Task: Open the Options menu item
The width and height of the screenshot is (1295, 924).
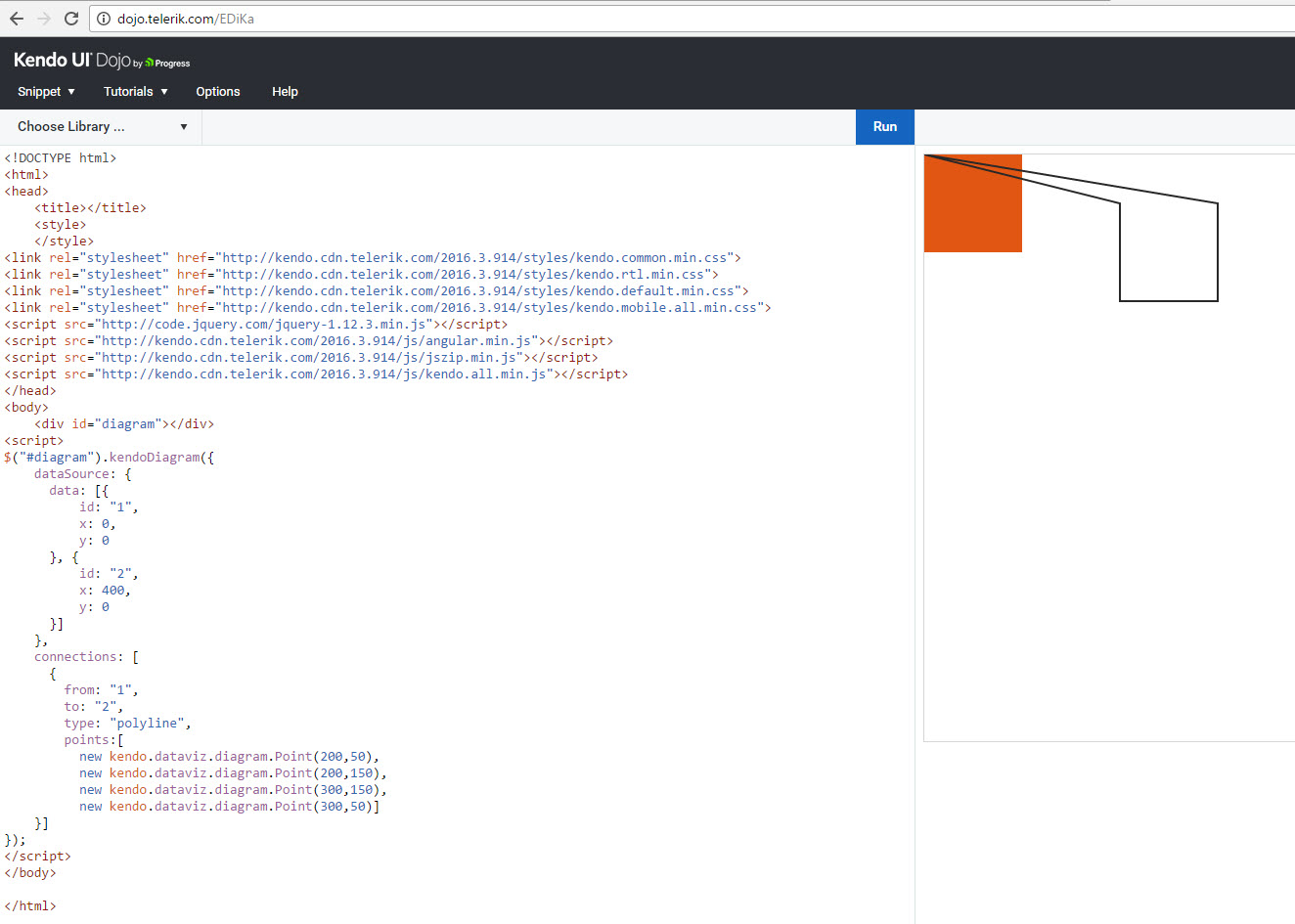Action: pyautogui.click(x=218, y=92)
